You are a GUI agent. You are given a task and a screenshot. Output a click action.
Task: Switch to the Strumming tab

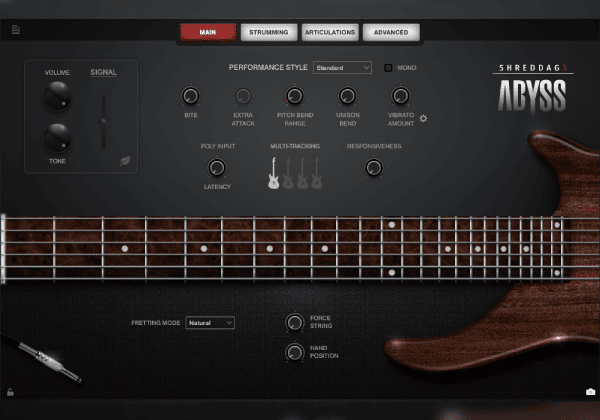pyautogui.click(x=268, y=32)
